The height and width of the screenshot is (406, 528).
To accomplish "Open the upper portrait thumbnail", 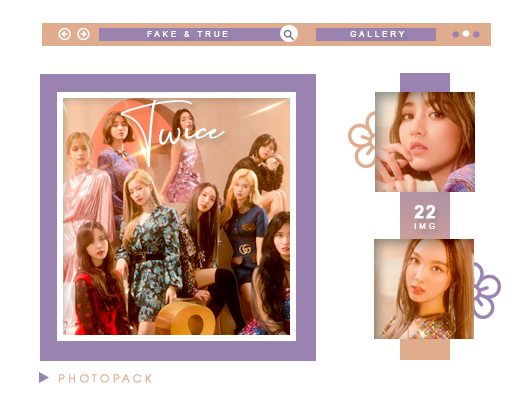I will click(x=425, y=142).
